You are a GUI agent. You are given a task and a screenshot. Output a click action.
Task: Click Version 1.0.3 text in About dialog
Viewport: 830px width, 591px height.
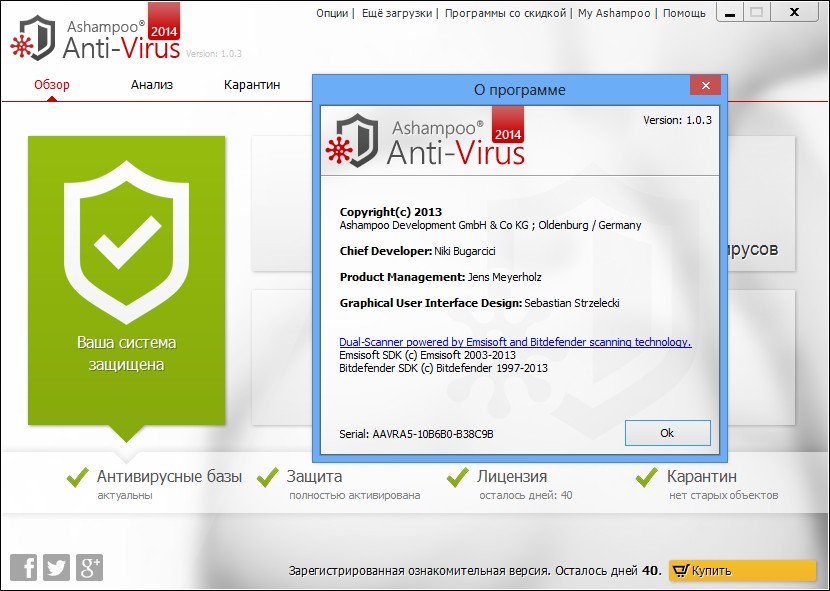click(678, 120)
